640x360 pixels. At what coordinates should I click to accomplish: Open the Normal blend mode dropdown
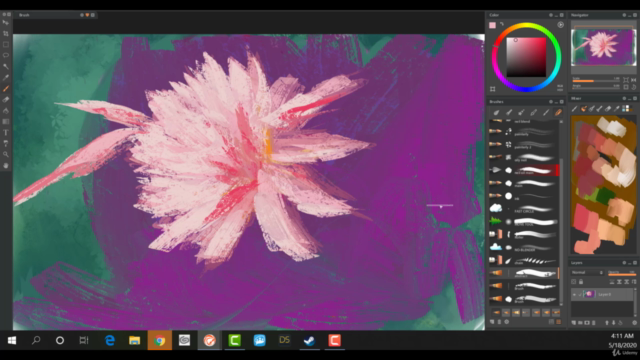(587, 272)
